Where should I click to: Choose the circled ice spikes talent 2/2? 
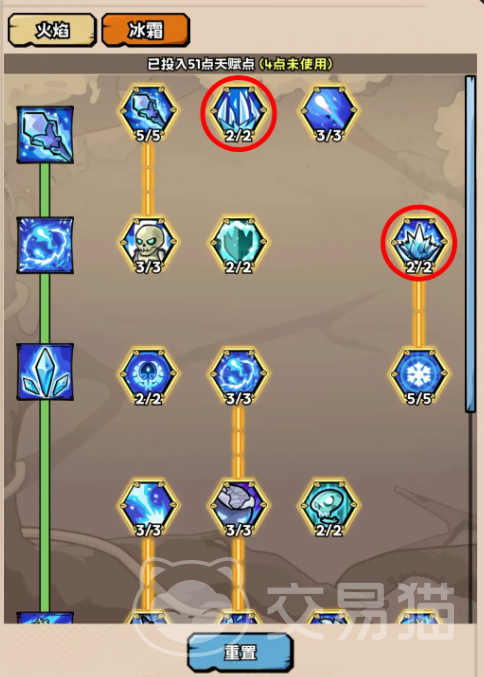point(238,113)
